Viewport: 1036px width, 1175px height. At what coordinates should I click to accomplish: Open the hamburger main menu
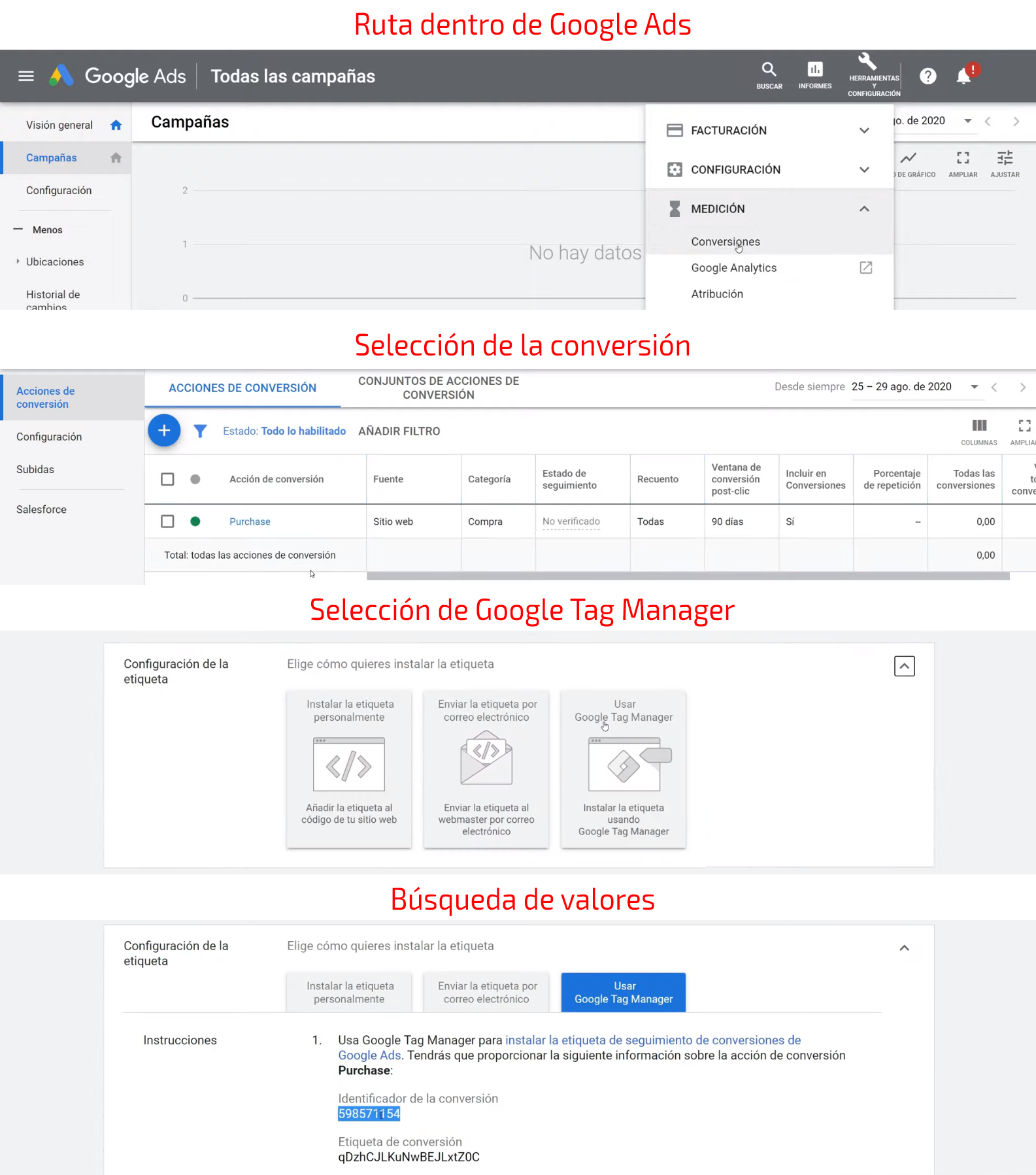pyautogui.click(x=26, y=76)
